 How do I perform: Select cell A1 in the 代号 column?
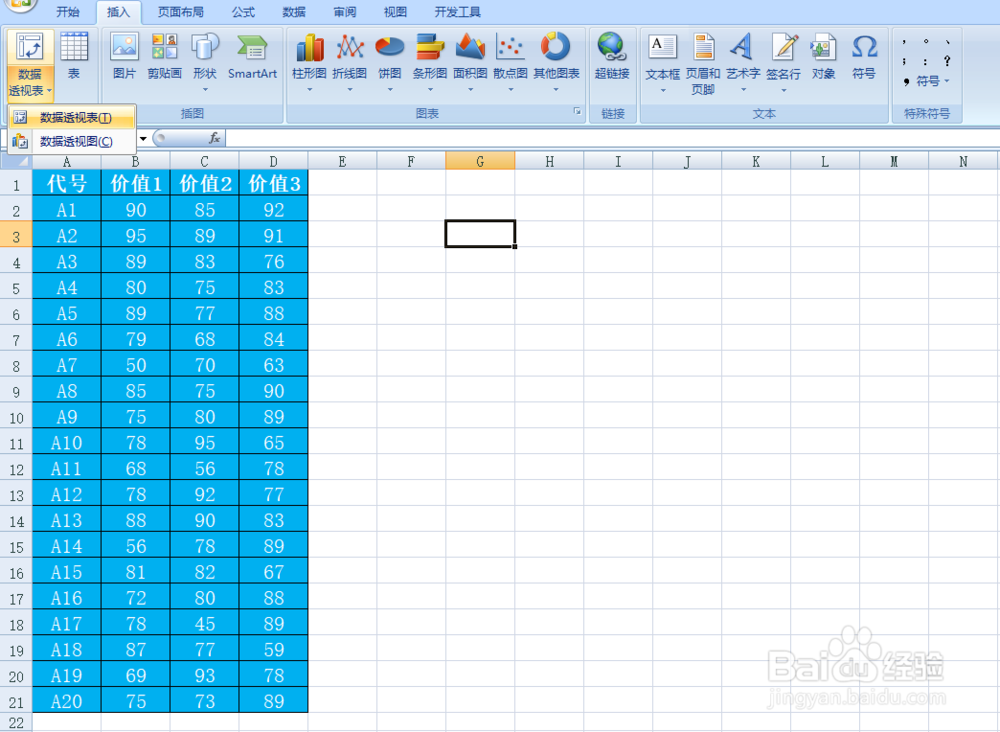pos(66,210)
